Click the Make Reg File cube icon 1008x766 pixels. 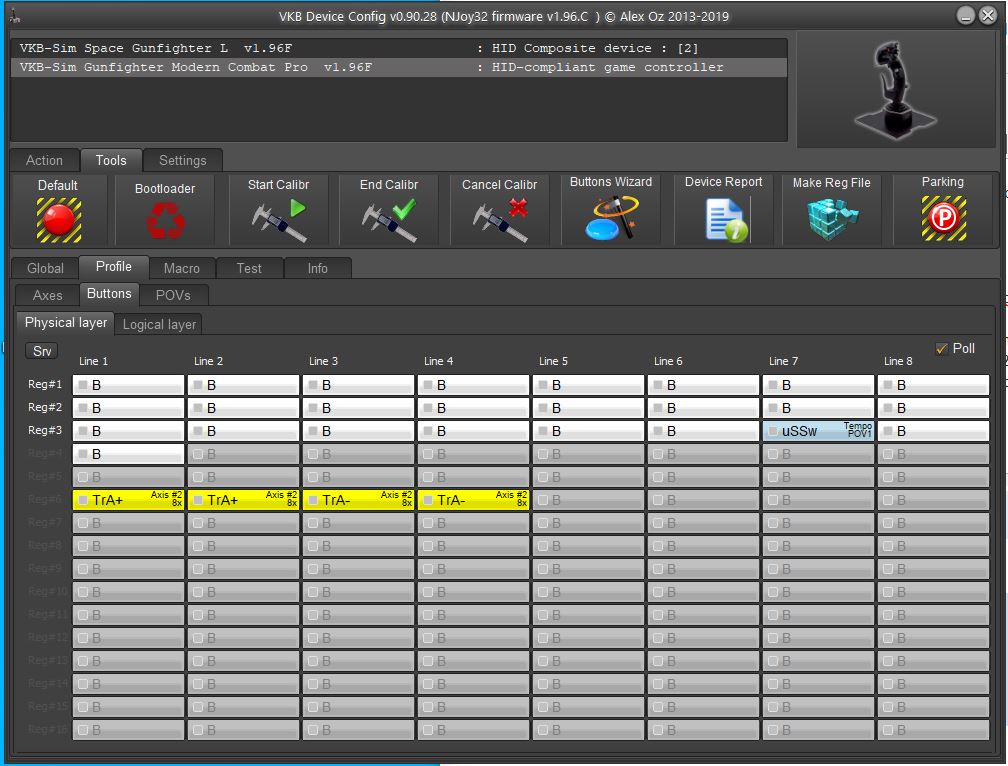pos(832,218)
